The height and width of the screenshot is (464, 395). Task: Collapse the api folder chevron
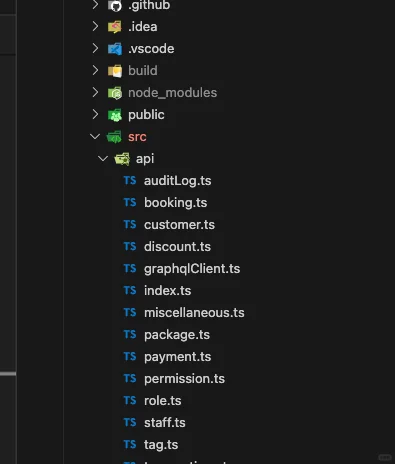pos(103,158)
